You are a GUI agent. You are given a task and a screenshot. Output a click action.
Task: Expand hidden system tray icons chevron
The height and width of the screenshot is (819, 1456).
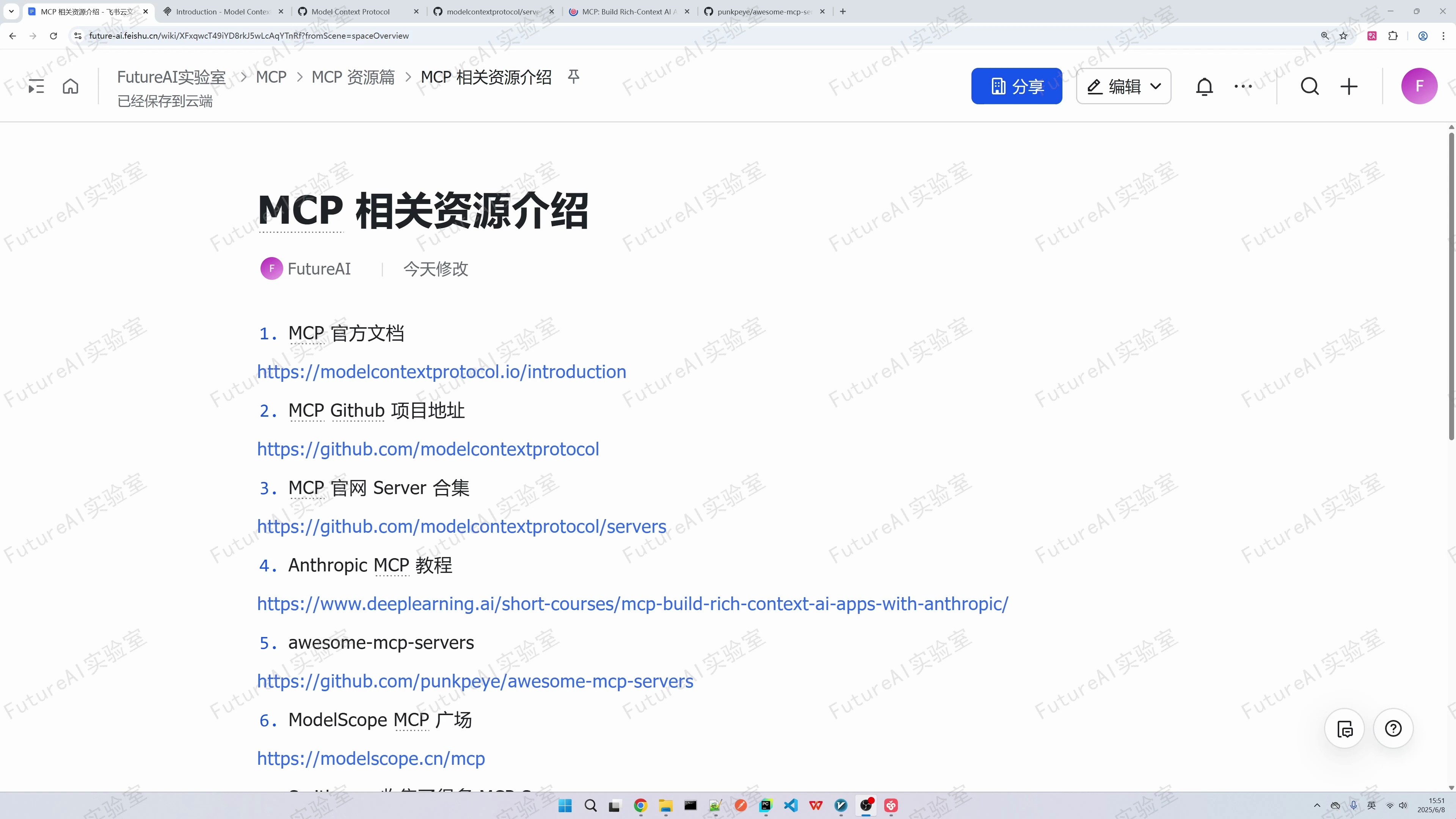[x=1317, y=805]
